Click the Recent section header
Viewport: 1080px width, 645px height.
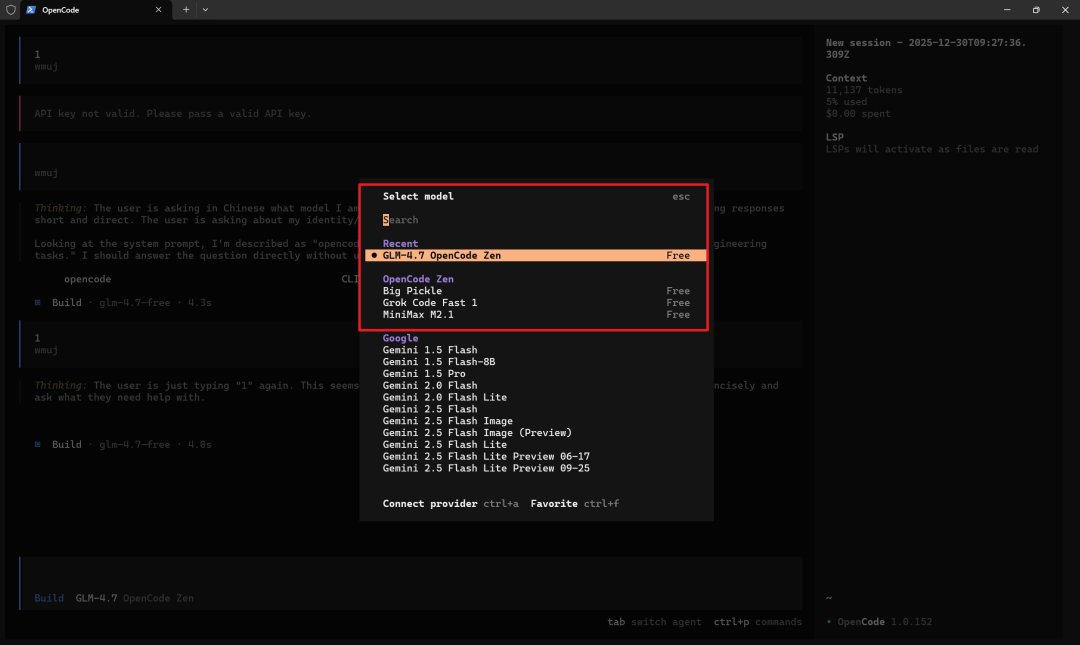click(400, 244)
